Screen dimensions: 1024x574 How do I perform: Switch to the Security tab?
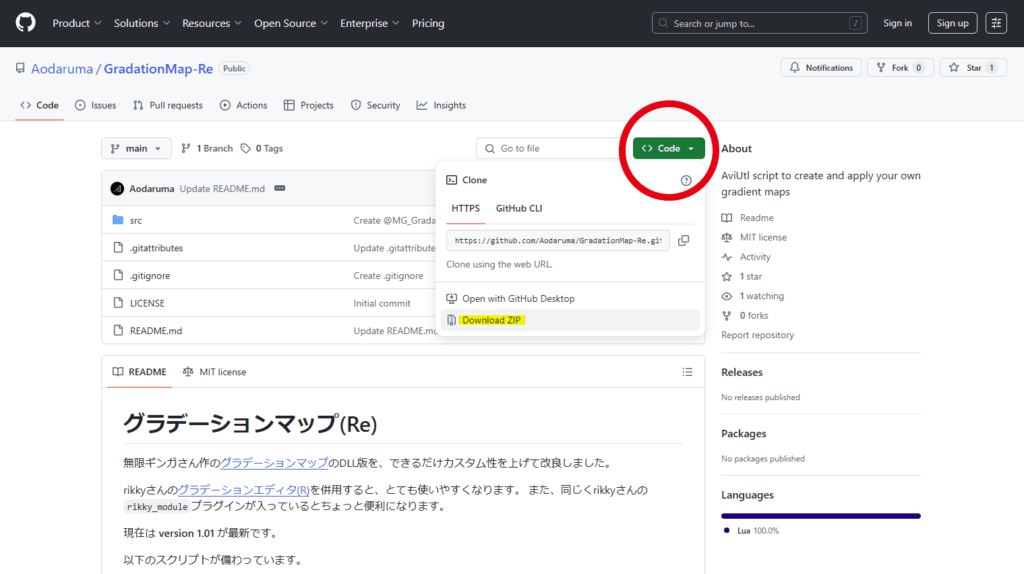coord(376,105)
